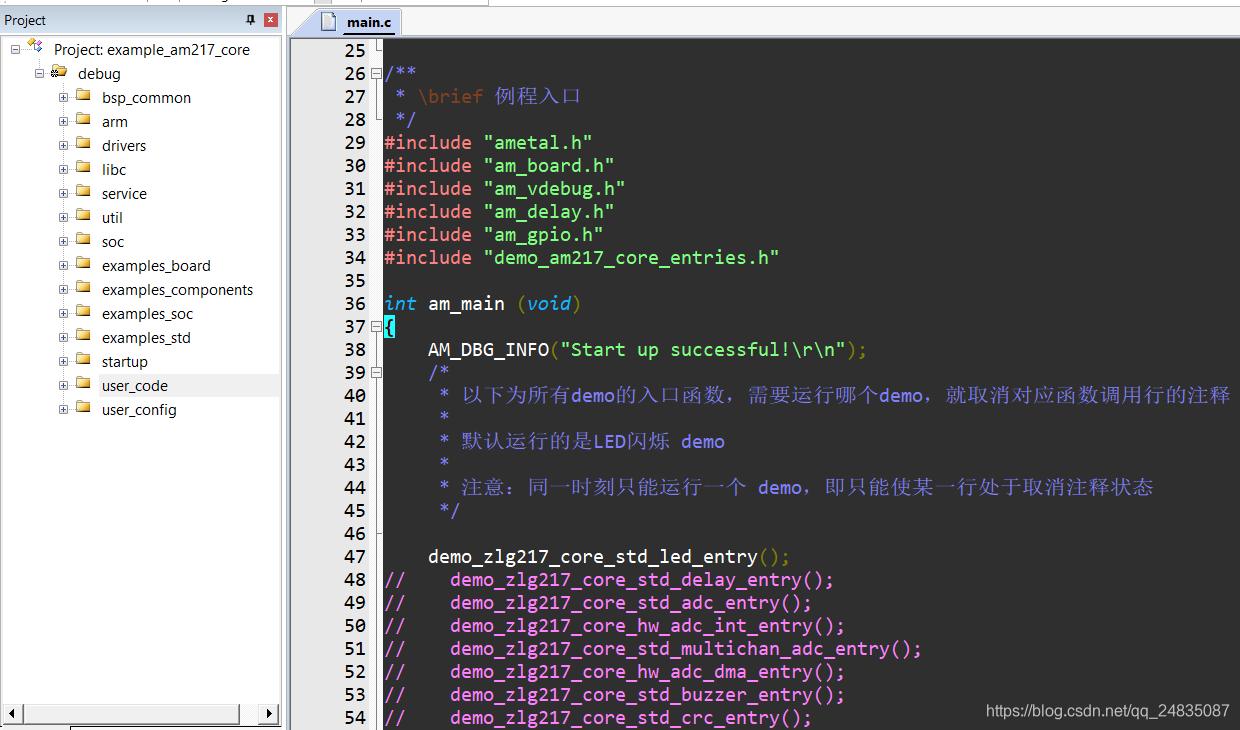Click the service folder icon

(x=83, y=192)
